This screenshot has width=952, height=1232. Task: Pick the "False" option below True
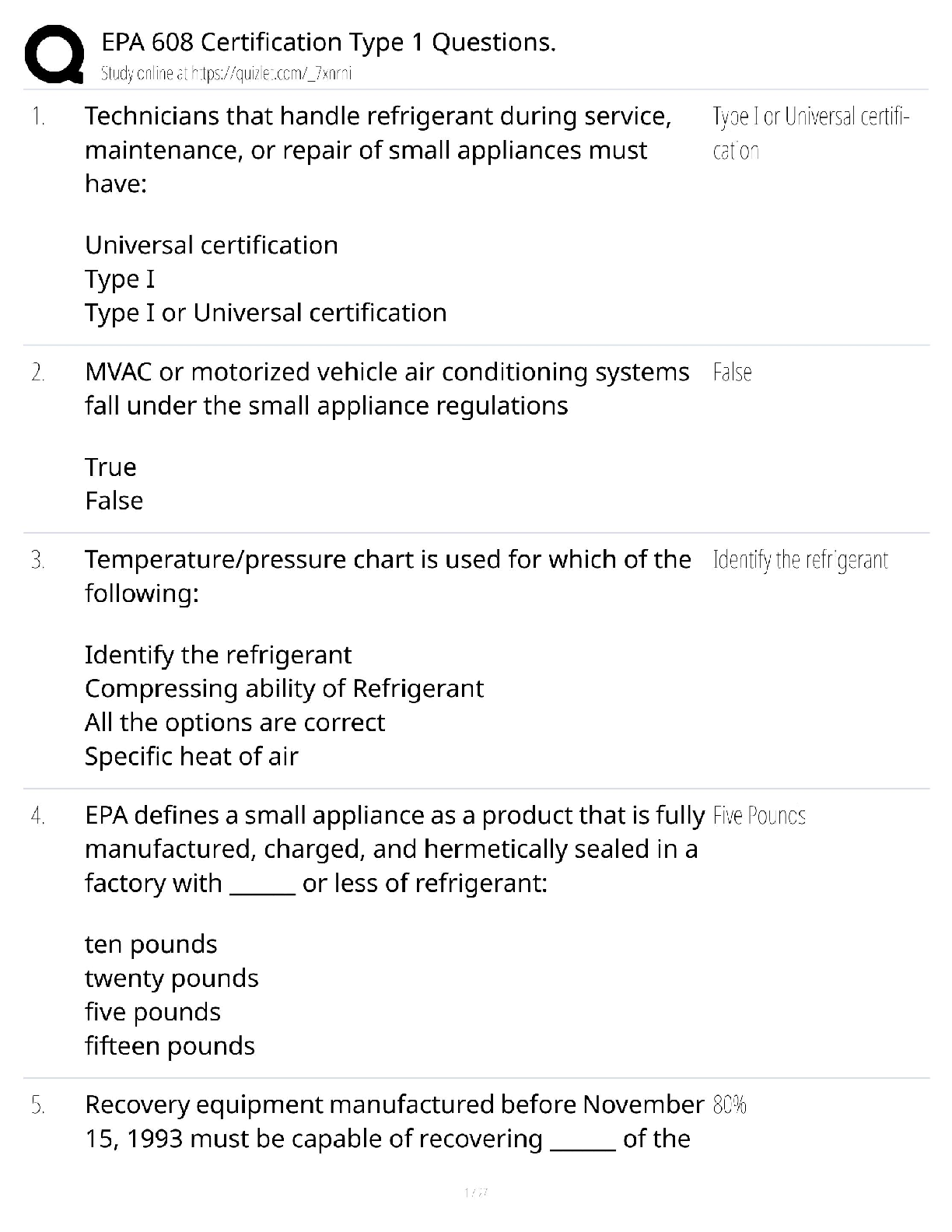pyautogui.click(x=114, y=500)
